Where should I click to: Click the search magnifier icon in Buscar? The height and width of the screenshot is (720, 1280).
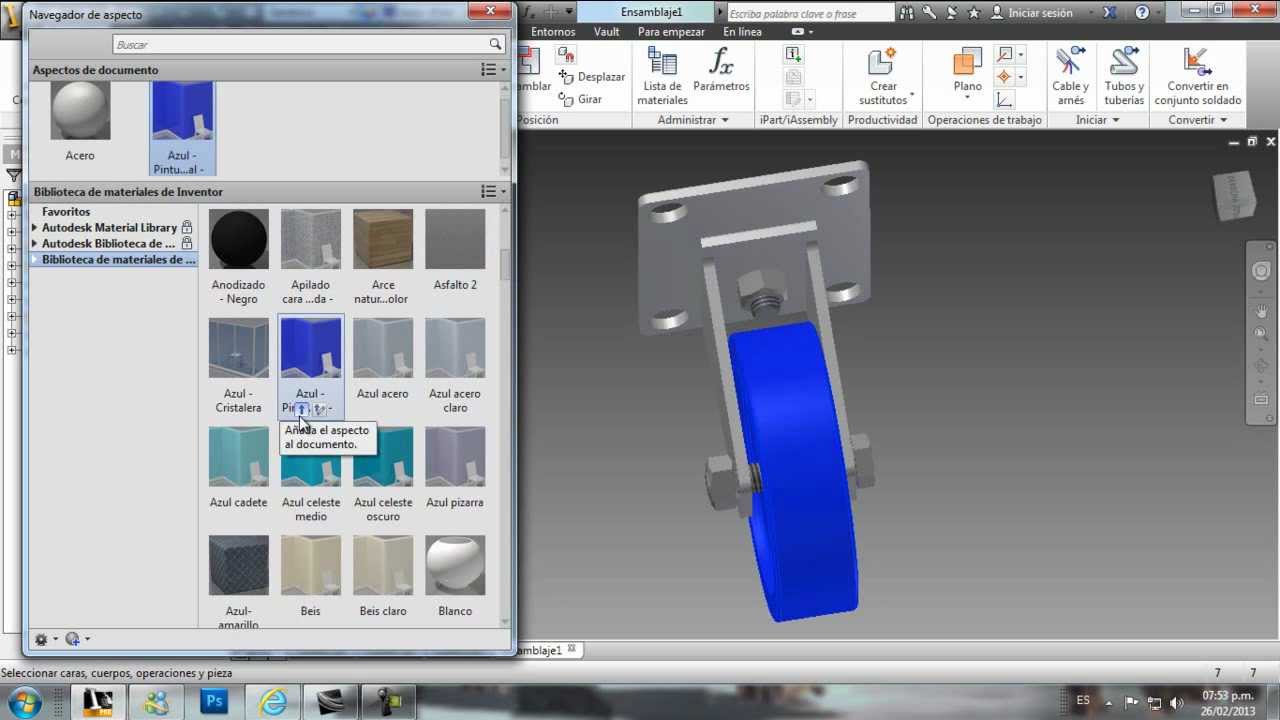495,45
